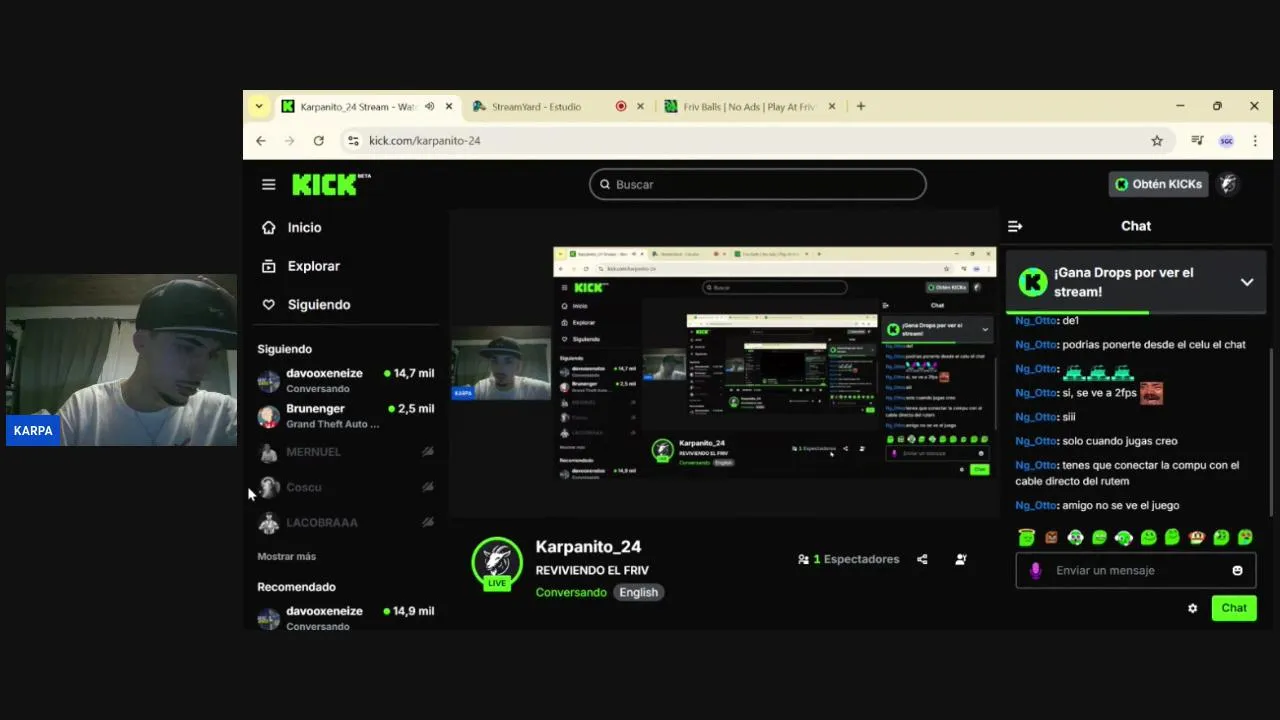Open Chrome profile avatar
This screenshot has width=1280, height=720.
[1226, 141]
